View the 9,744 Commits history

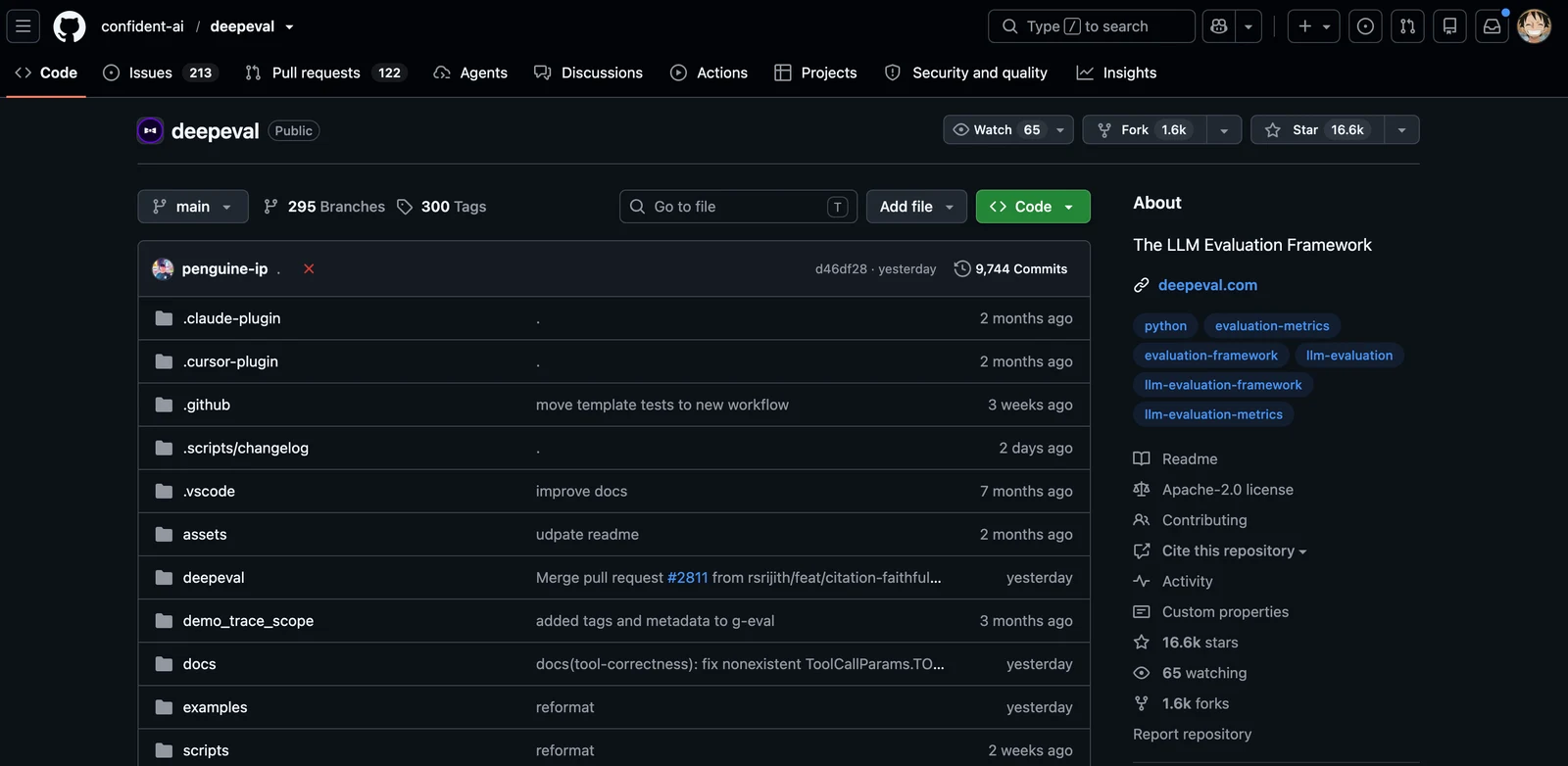tap(1010, 268)
